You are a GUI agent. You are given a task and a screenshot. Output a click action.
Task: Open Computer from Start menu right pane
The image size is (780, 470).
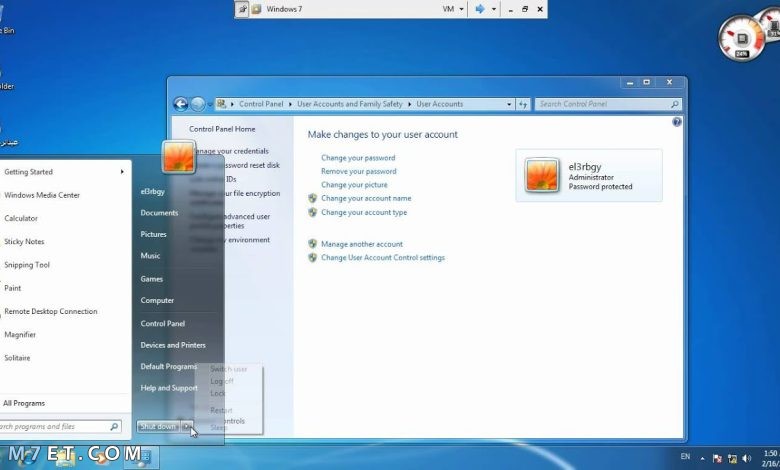click(x=157, y=300)
